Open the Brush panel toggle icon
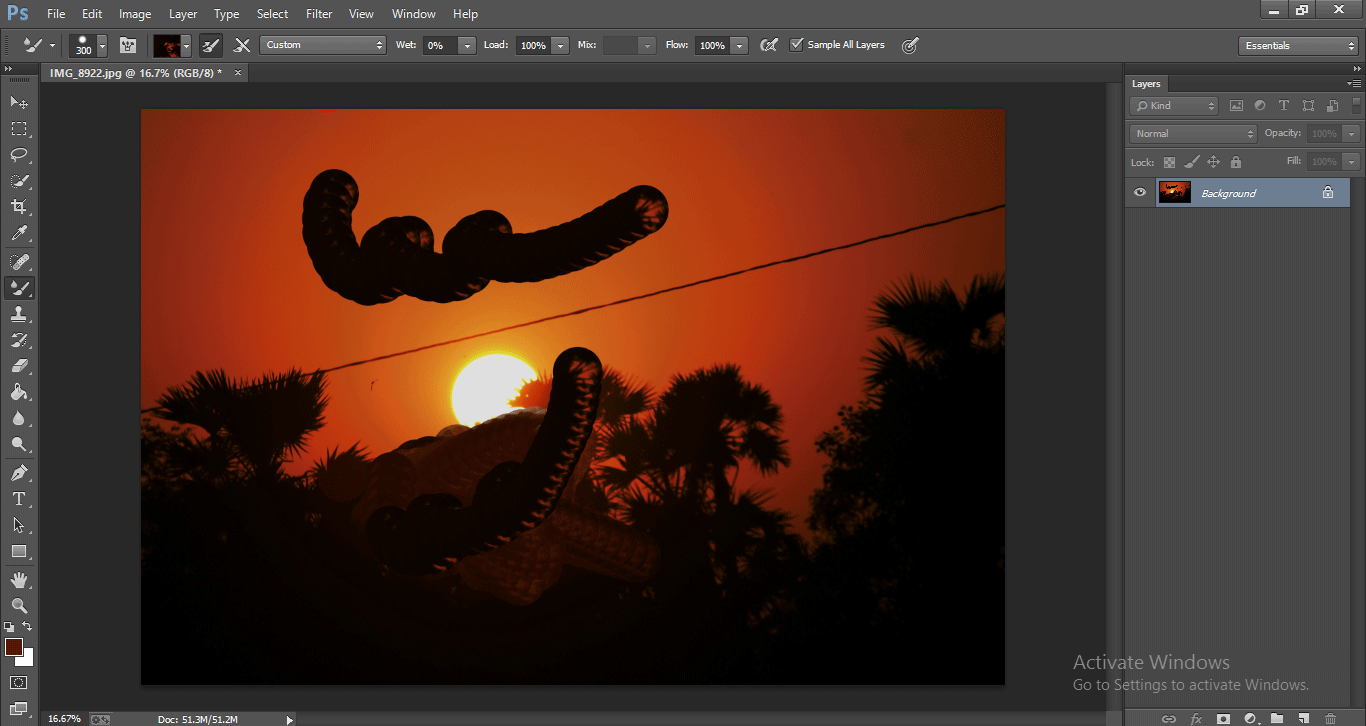The width and height of the screenshot is (1366, 726). point(127,45)
